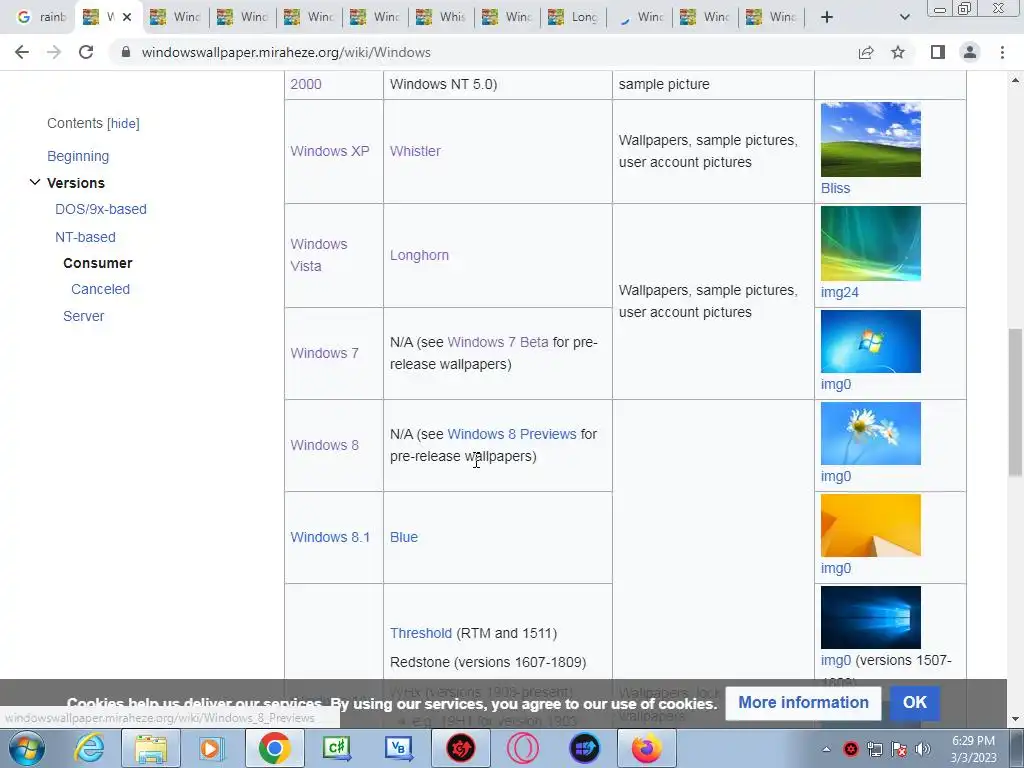Open the volume speaker tray icon

pos(922,749)
